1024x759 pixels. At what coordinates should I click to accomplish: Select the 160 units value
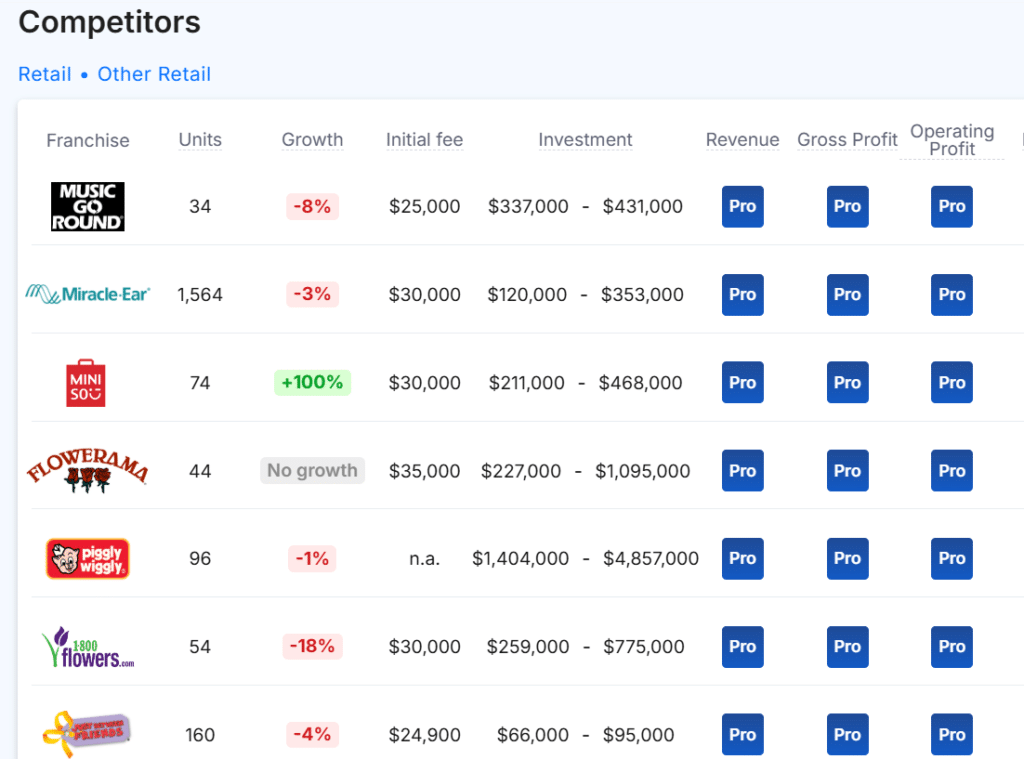pos(200,735)
